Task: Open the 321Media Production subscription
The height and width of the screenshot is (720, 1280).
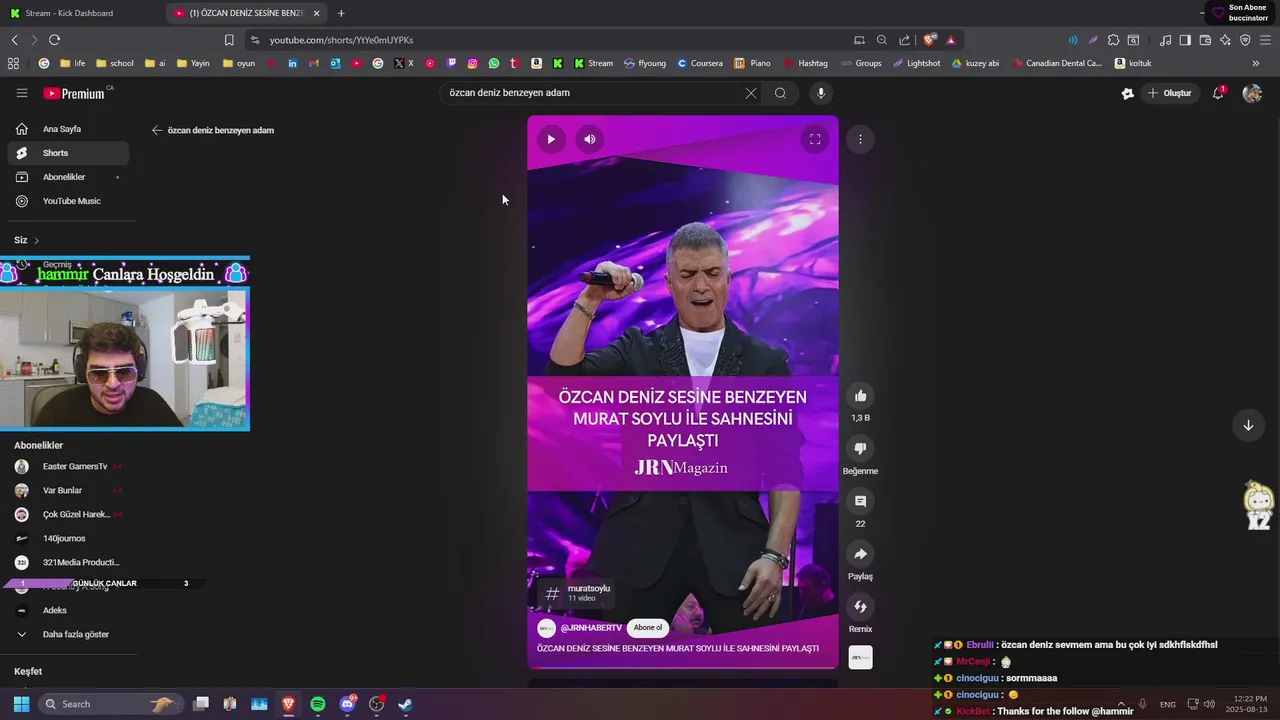Action: click(68, 562)
